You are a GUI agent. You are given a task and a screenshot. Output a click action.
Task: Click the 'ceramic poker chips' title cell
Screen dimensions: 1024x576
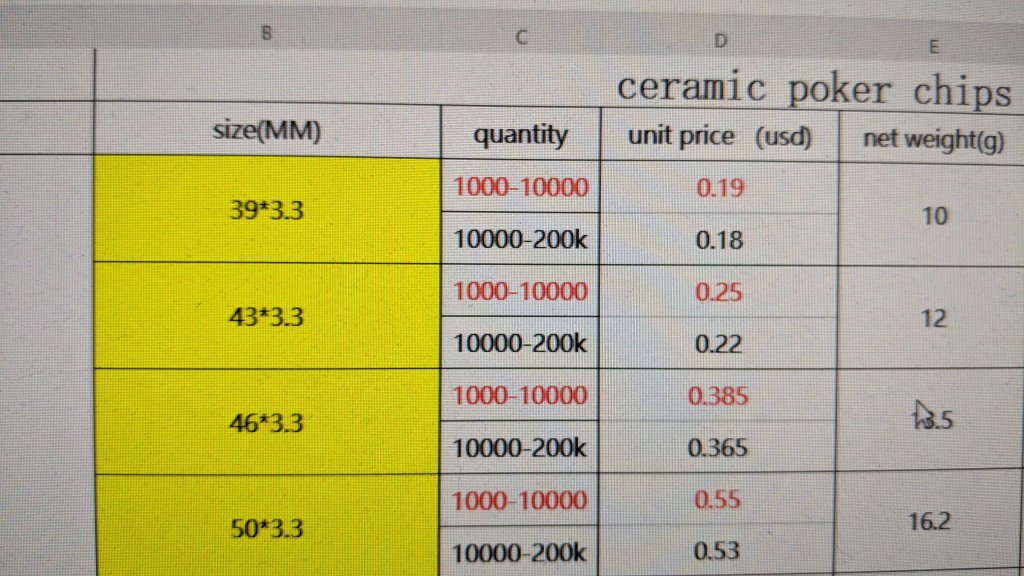click(x=812, y=88)
